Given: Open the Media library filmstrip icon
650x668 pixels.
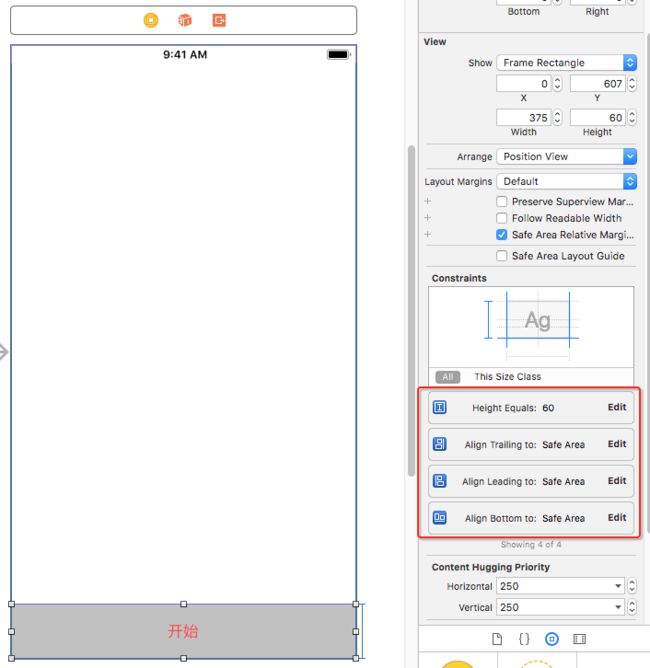Looking at the screenshot, I should click(579, 639).
